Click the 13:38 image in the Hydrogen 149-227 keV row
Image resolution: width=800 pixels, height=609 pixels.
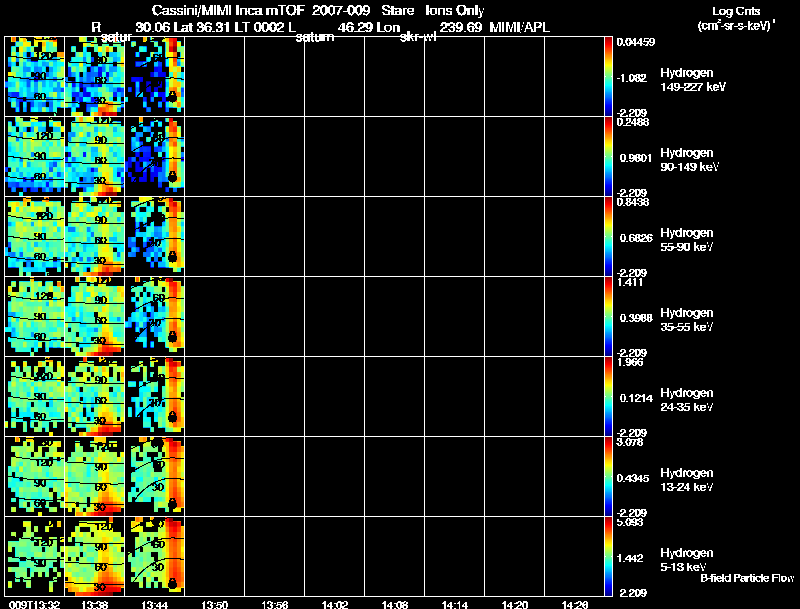95,77
